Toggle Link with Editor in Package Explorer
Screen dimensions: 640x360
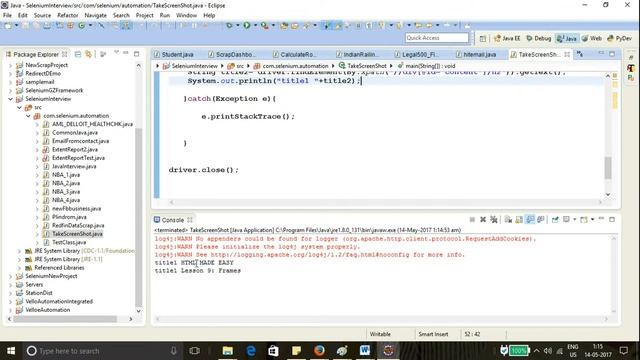click(88, 54)
